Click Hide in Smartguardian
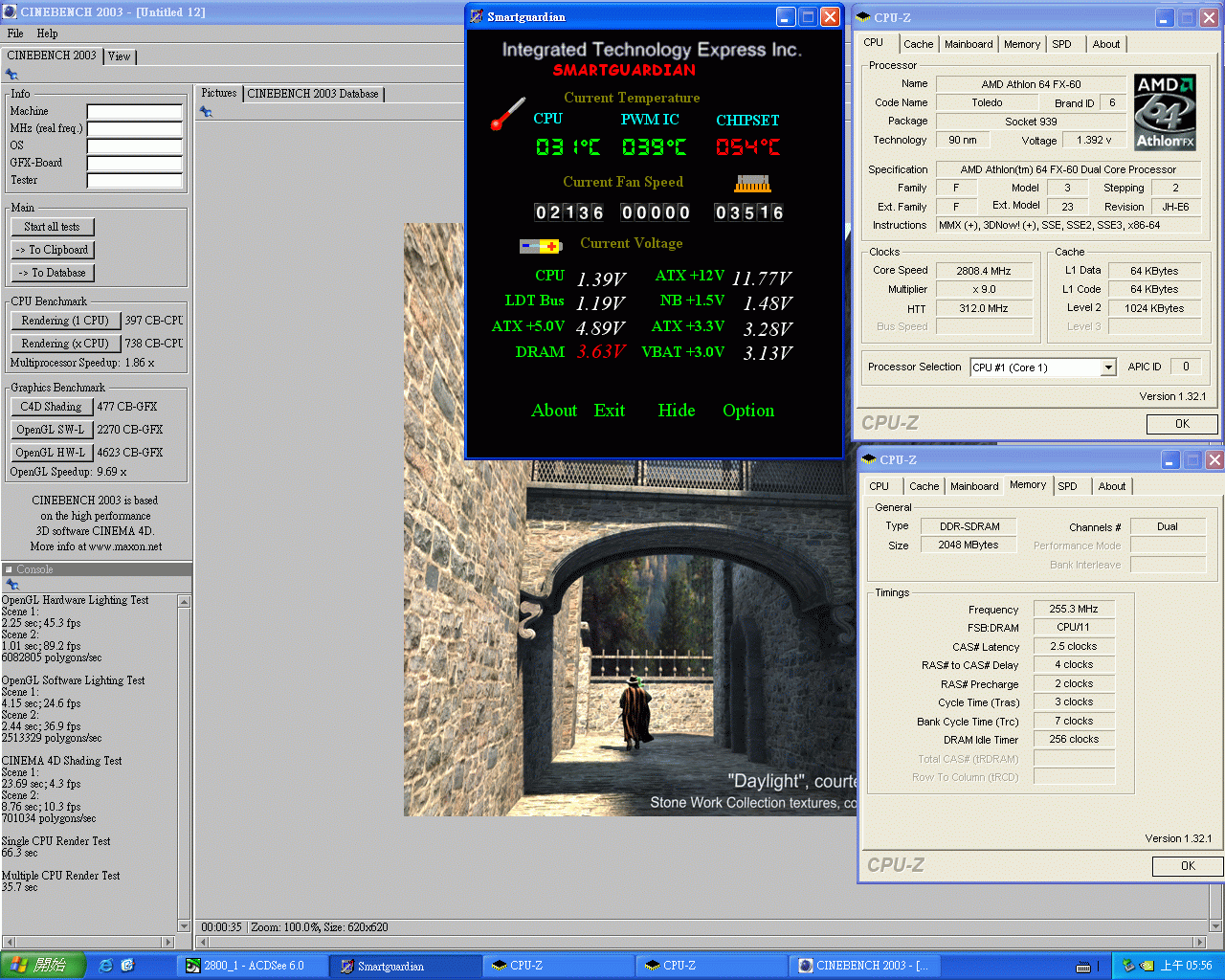Viewport: 1225px width, 980px height. [677, 411]
